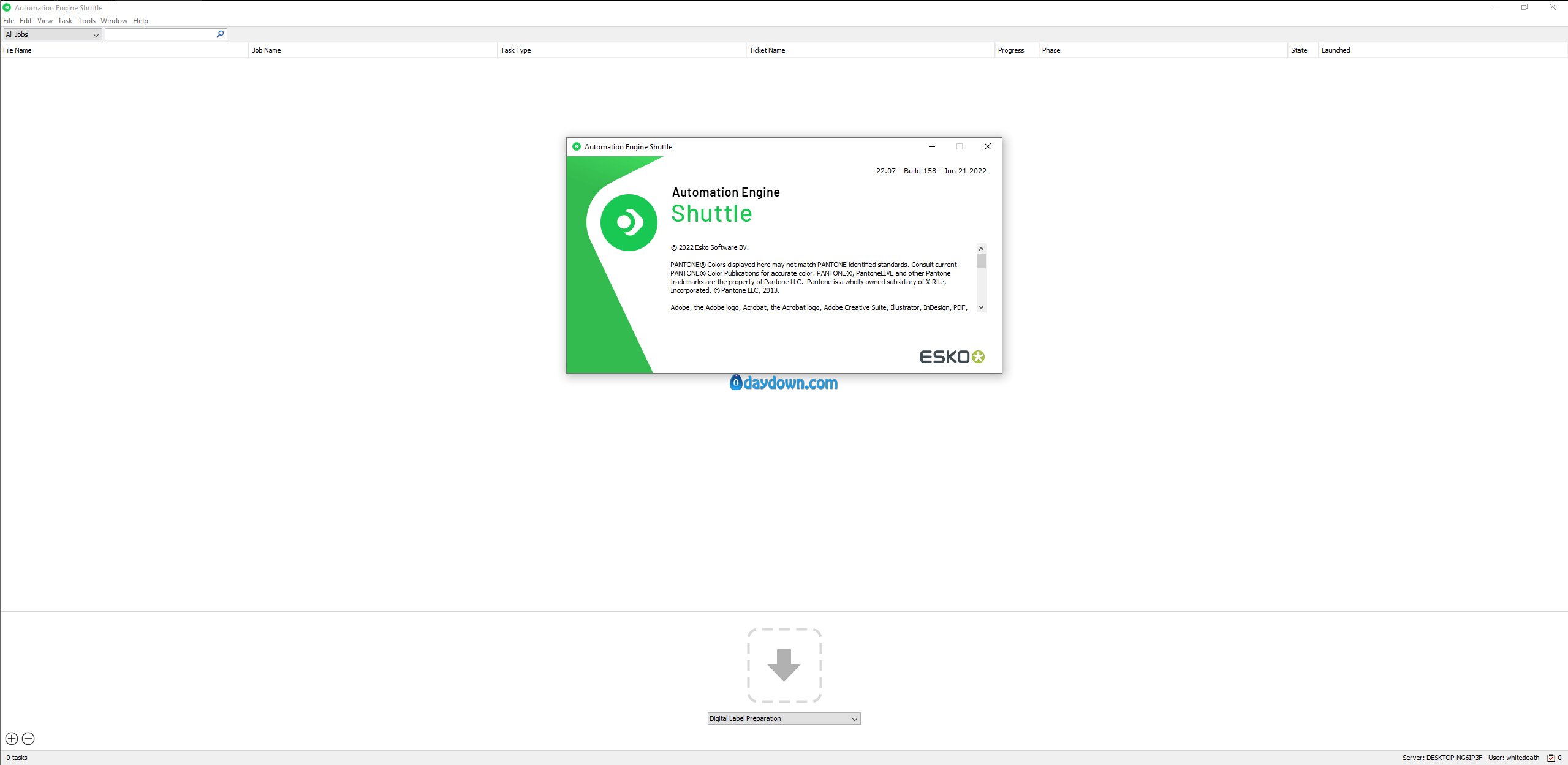Open the All Jobs filter dropdown
Screen dimensions: 1568x765
pos(53,35)
